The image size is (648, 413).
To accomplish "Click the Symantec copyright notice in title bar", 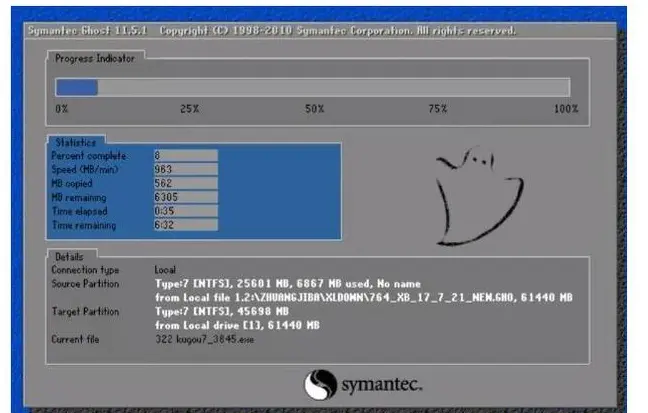I will coord(338,31).
